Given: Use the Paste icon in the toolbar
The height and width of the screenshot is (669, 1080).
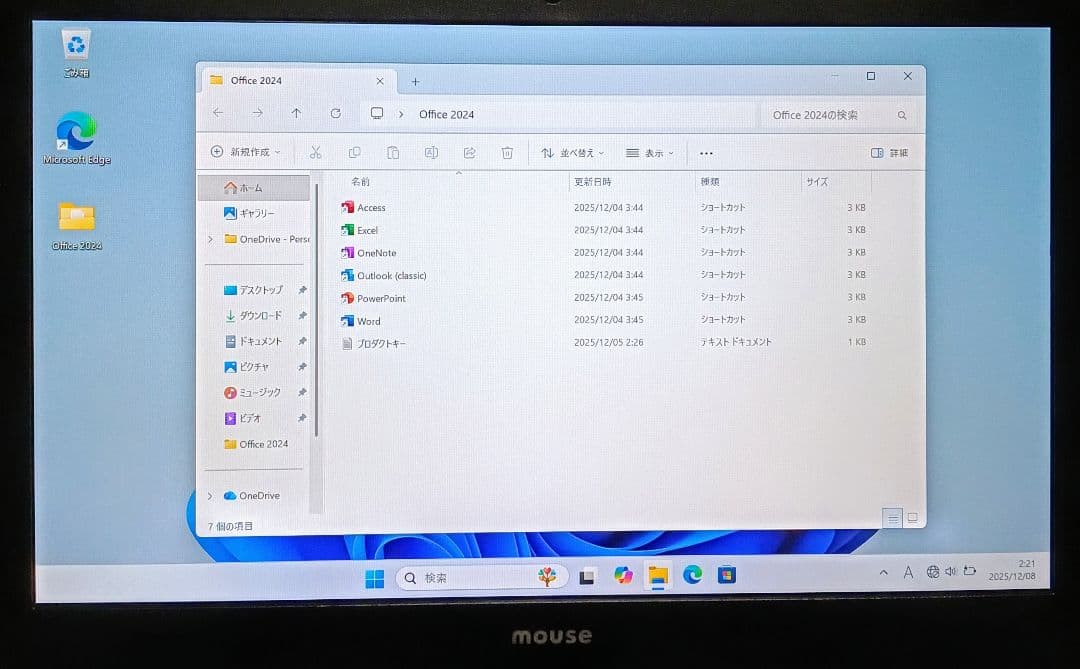Looking at the screenshot, I should [392, 152].
